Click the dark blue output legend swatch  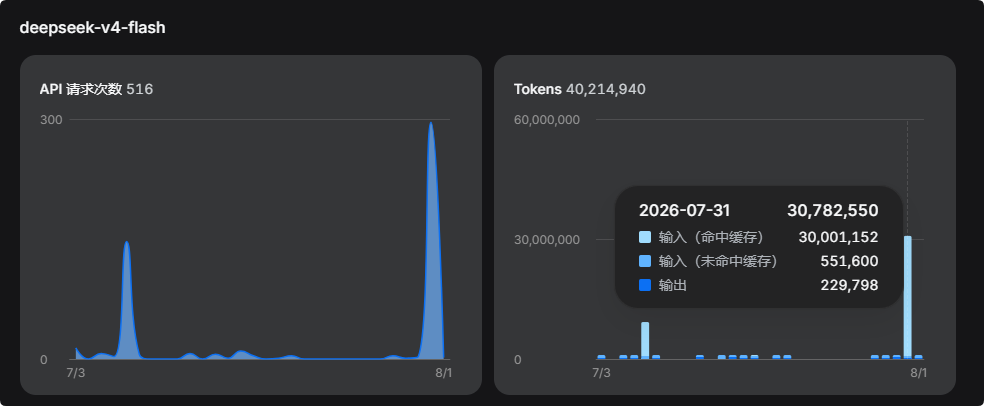[645, 286]
